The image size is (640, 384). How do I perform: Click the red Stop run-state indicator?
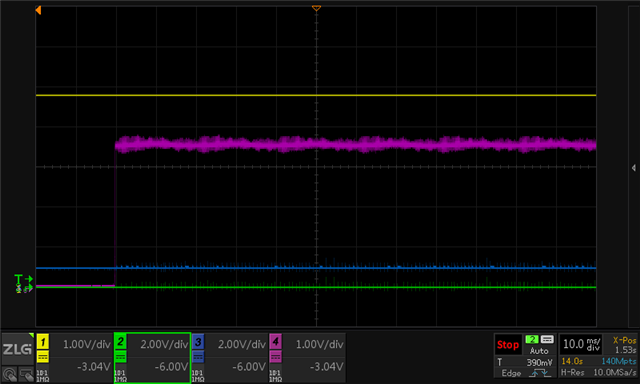(x=508, y=345)
